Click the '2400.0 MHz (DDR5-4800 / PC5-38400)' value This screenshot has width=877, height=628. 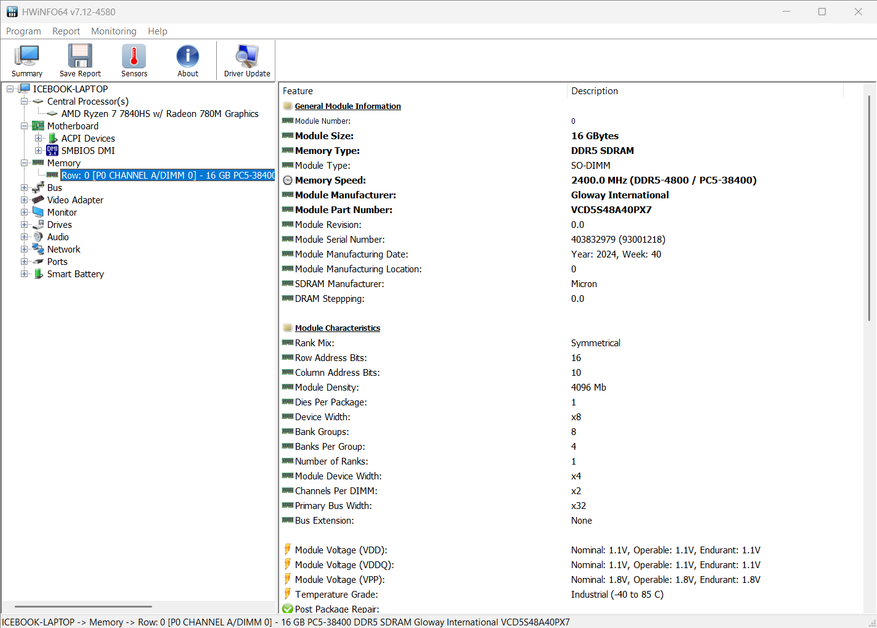click(663, 180)
